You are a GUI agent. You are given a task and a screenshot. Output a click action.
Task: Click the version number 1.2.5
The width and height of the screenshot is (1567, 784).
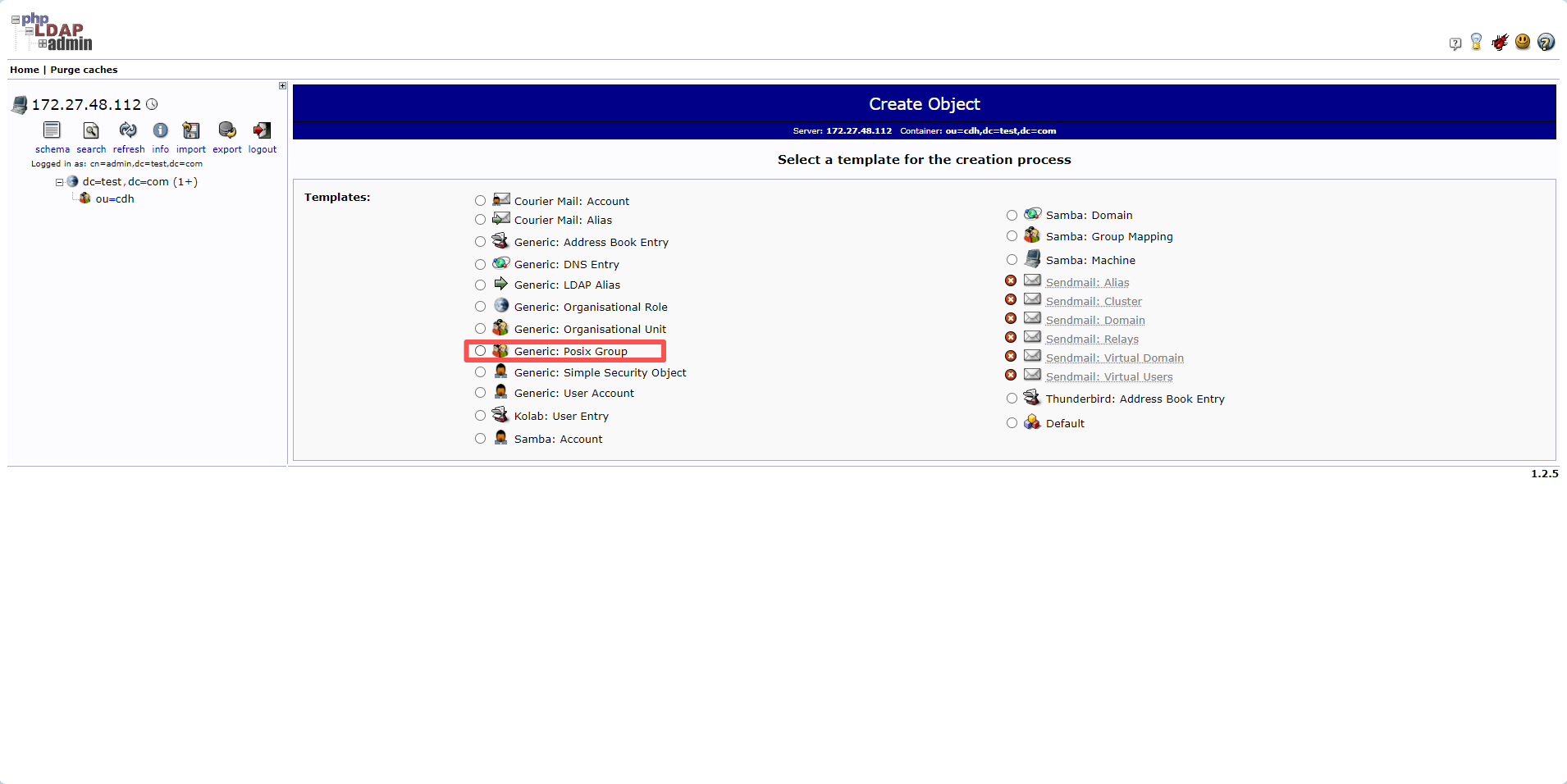(x=1544, y=474)
